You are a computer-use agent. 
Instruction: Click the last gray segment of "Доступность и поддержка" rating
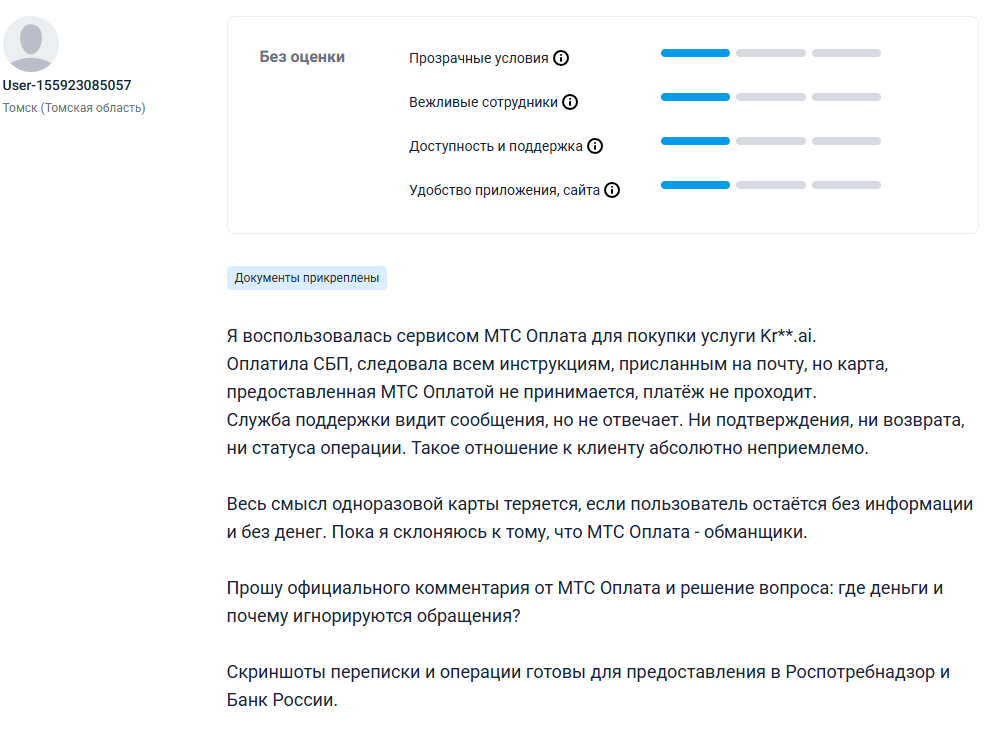point(845,141)
